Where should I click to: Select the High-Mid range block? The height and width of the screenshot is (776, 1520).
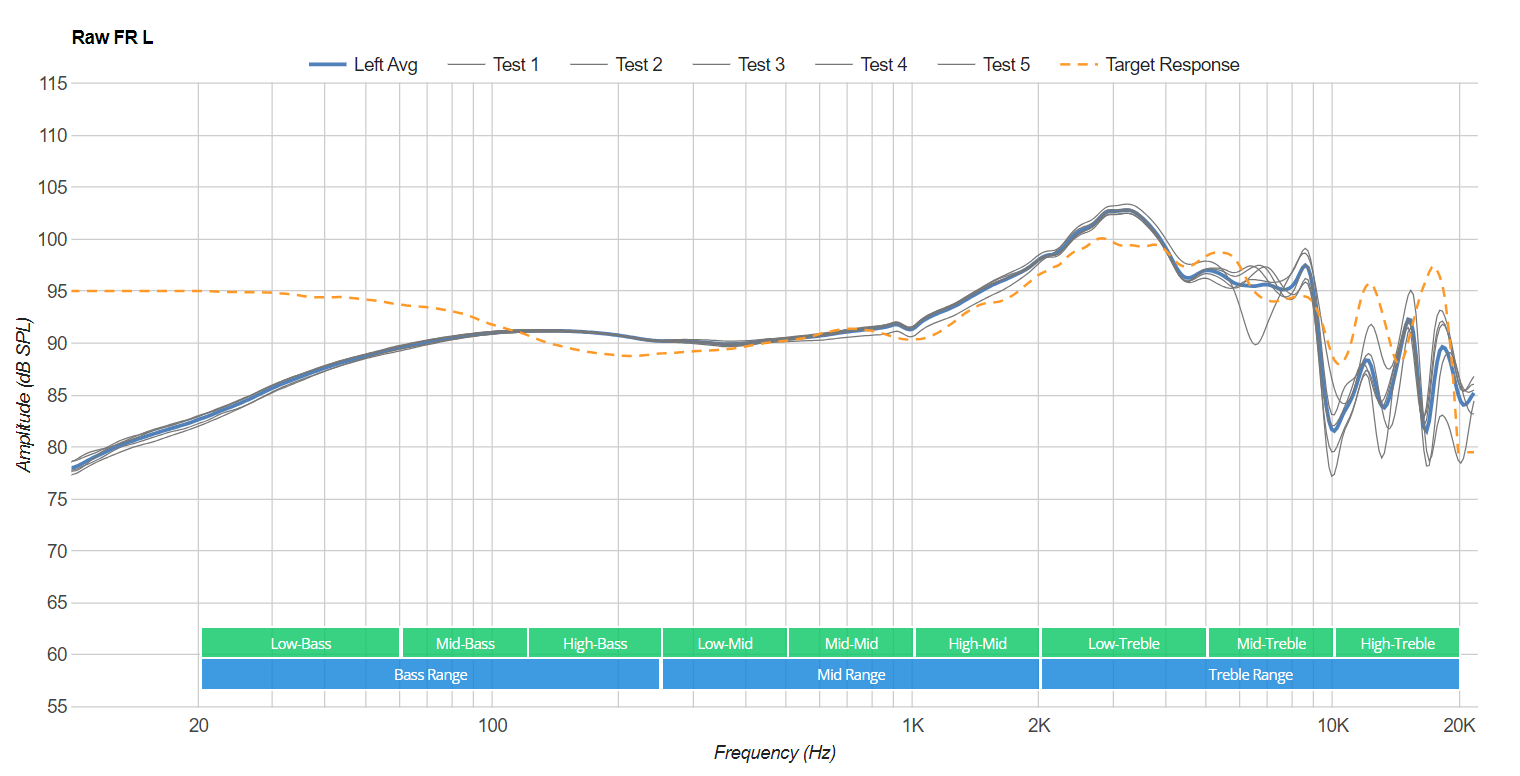(x=977, y=643)
